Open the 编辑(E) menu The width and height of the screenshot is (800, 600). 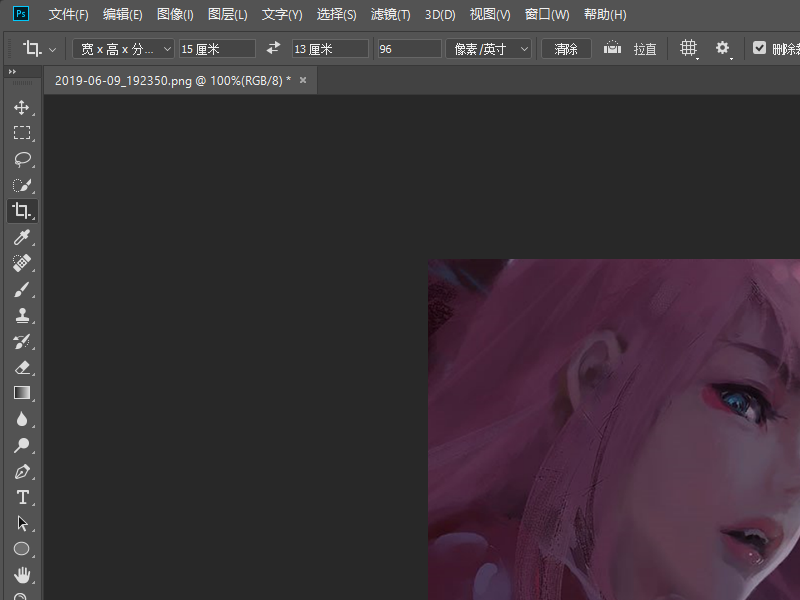[x=122, y=15]
